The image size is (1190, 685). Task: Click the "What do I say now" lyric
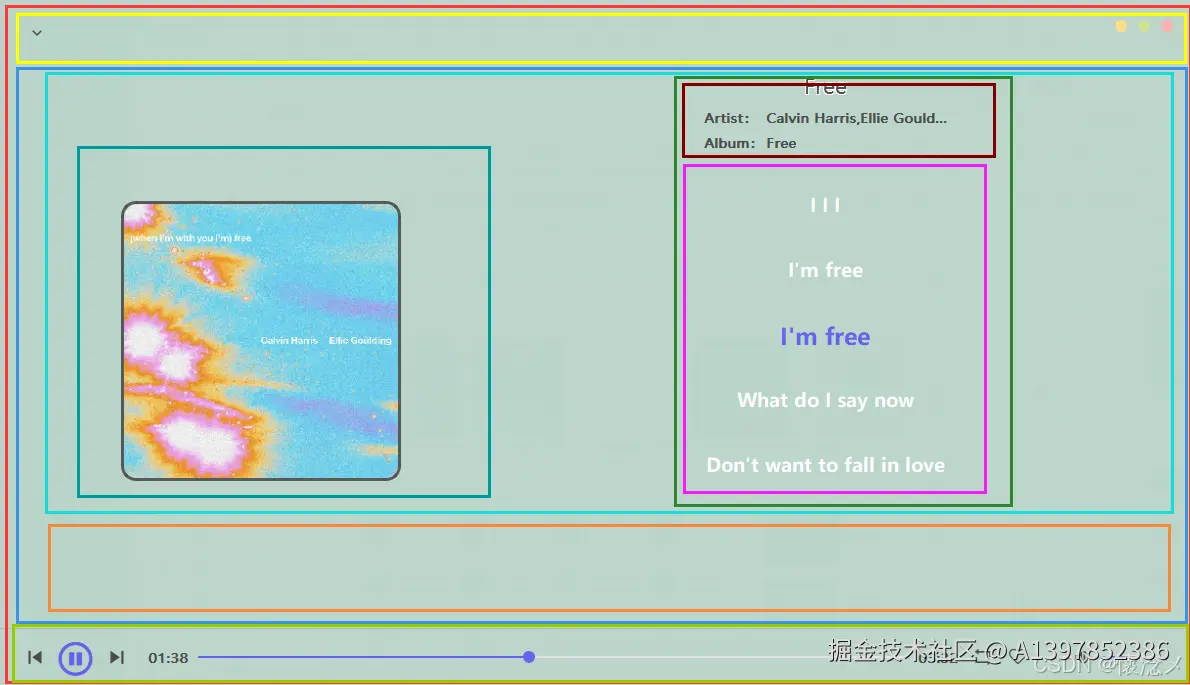tap(825, 401)
